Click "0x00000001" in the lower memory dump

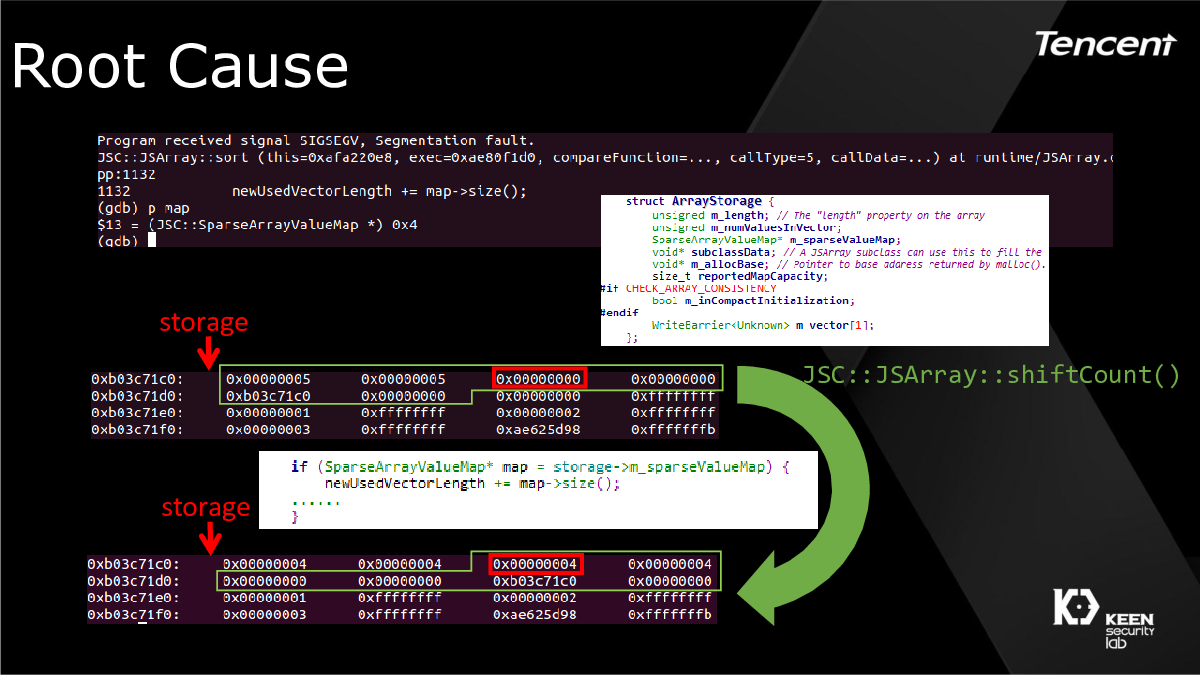[x=265, y=598]
